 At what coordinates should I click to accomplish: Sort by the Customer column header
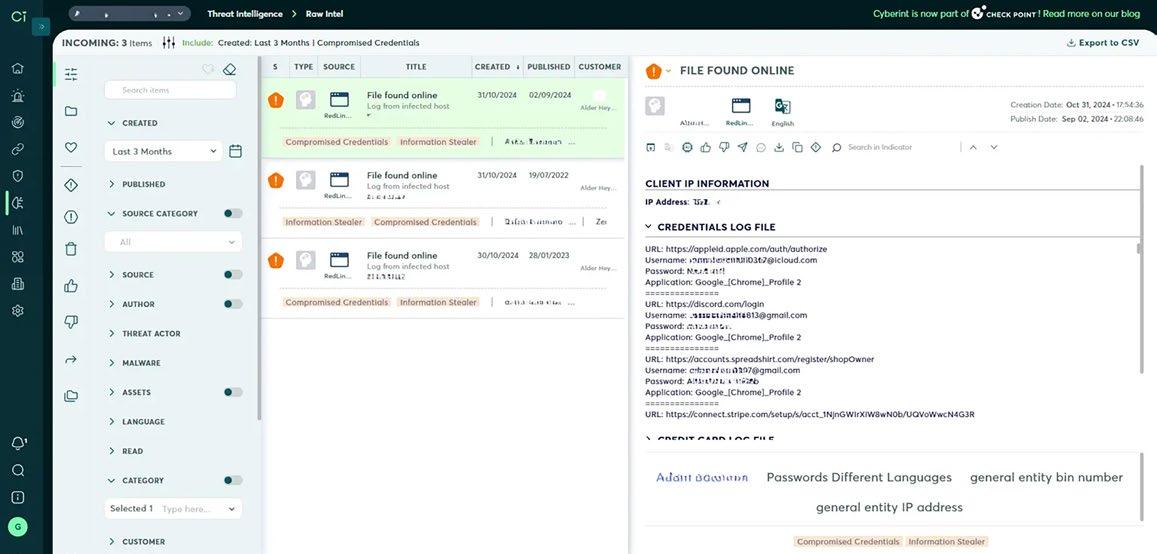tap(600, 66)
